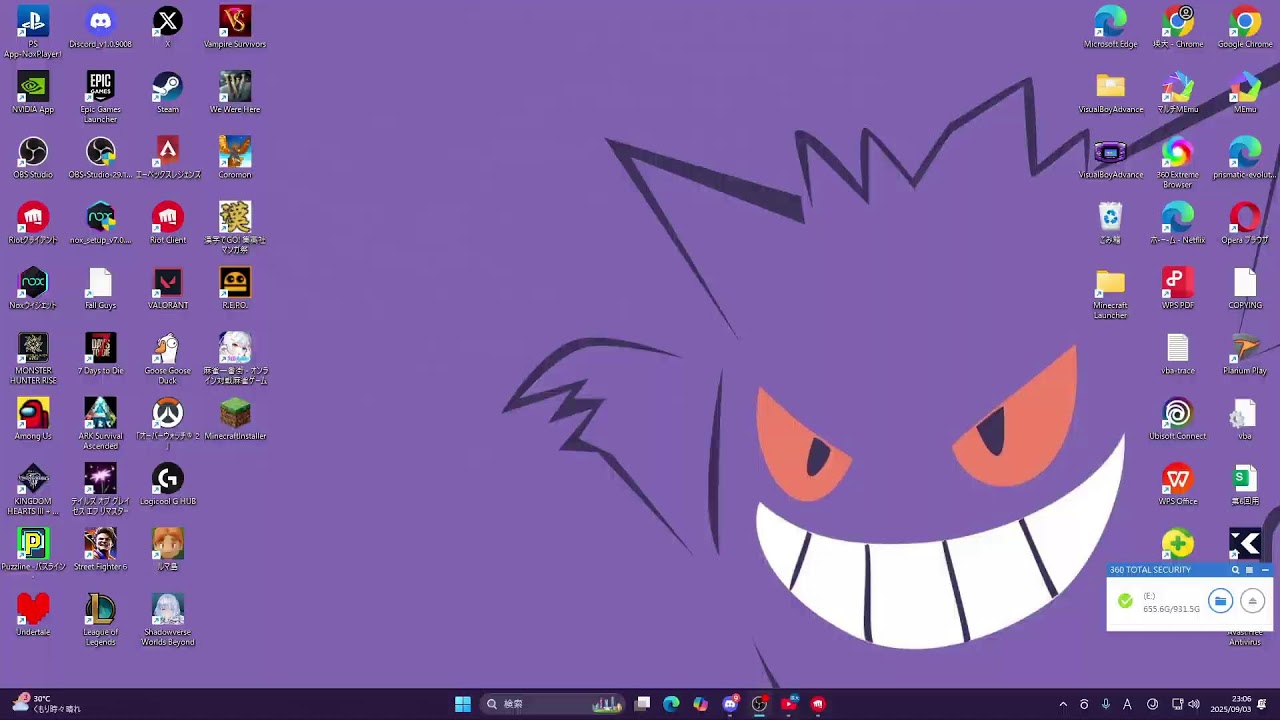
Task: Select the Street Fighter 6 icon
Action: point(100,549)
